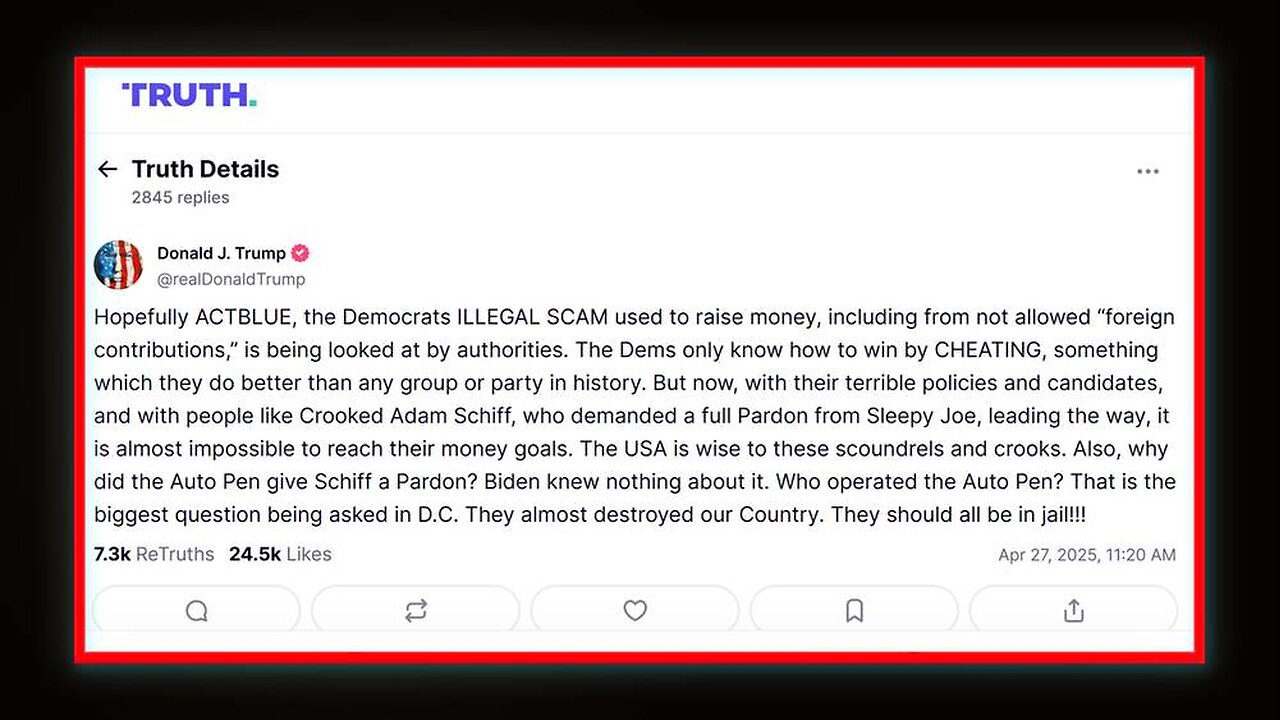Screen dimensions: 1280x720
Task: Click the red verified badge
Action: pyautogui.click(x=300, y=253)
